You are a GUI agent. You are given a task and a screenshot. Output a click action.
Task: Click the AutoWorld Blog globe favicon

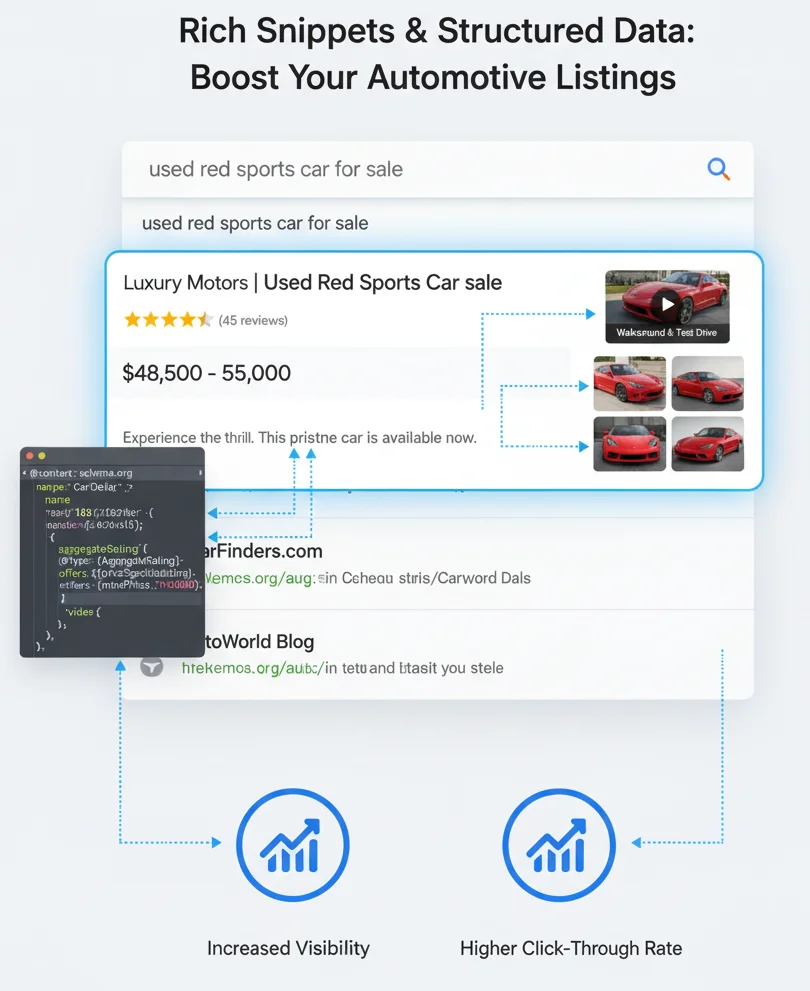(x=152, y=667)
